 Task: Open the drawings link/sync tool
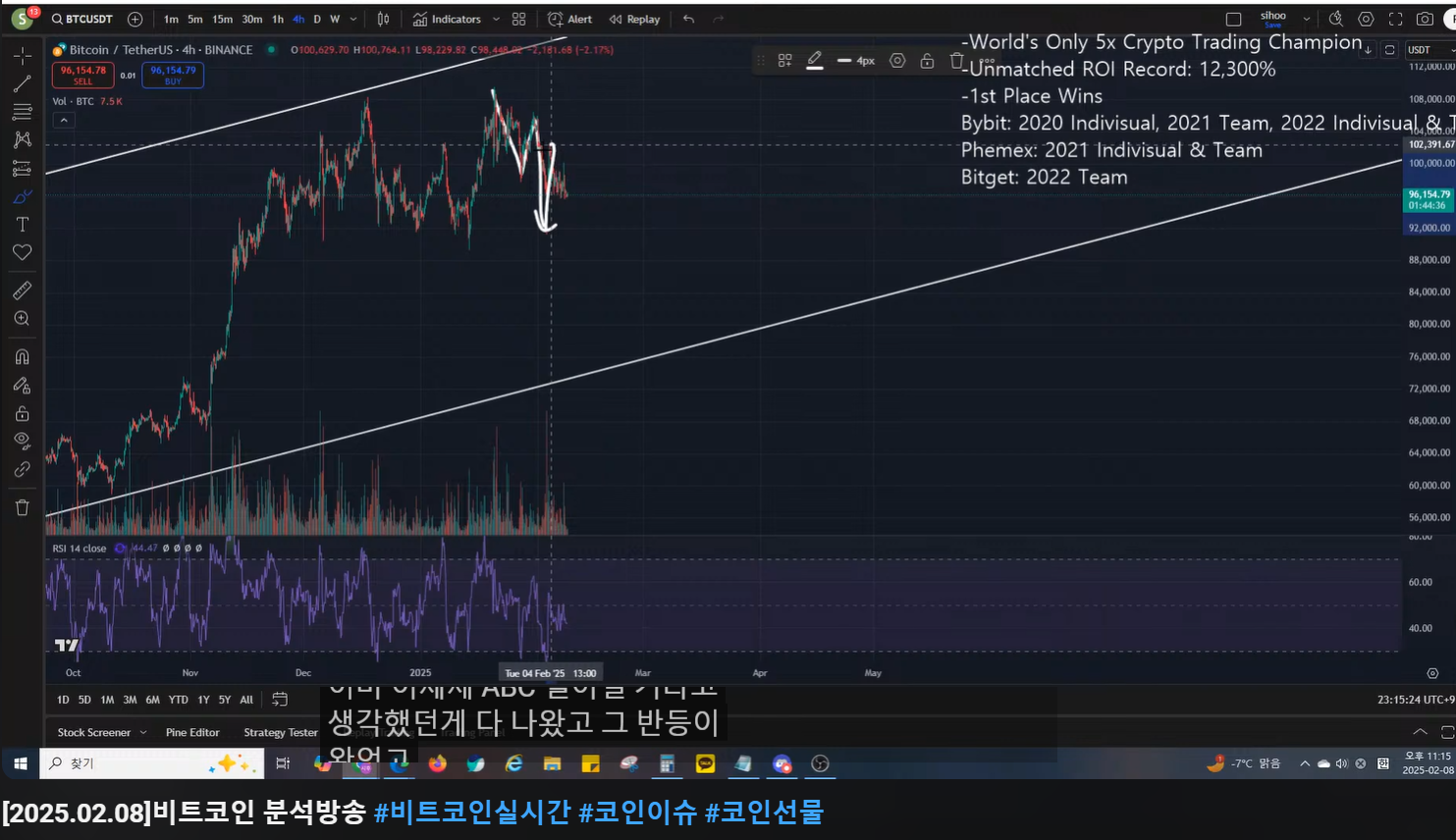pyautogui.click(x=22, y=470)
